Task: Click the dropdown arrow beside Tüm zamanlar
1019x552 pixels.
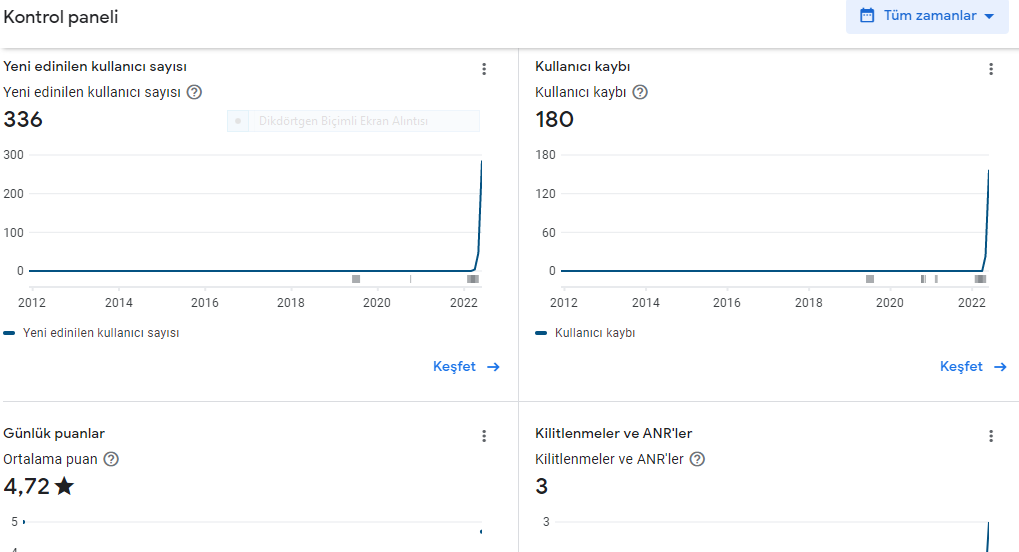Action: pyautogui.click(x=989, y=16)
